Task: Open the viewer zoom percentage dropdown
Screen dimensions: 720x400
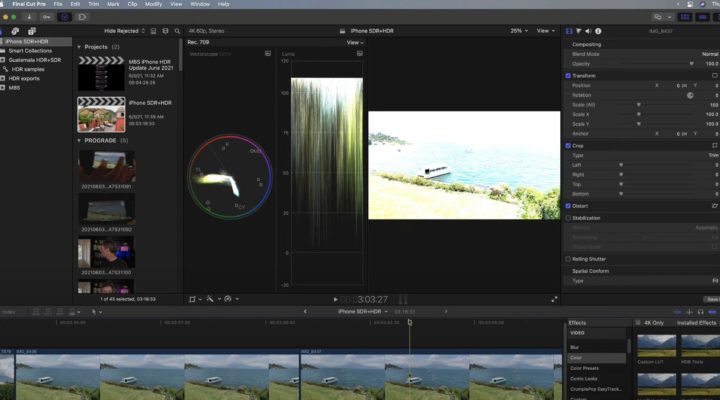Action: 519,31
